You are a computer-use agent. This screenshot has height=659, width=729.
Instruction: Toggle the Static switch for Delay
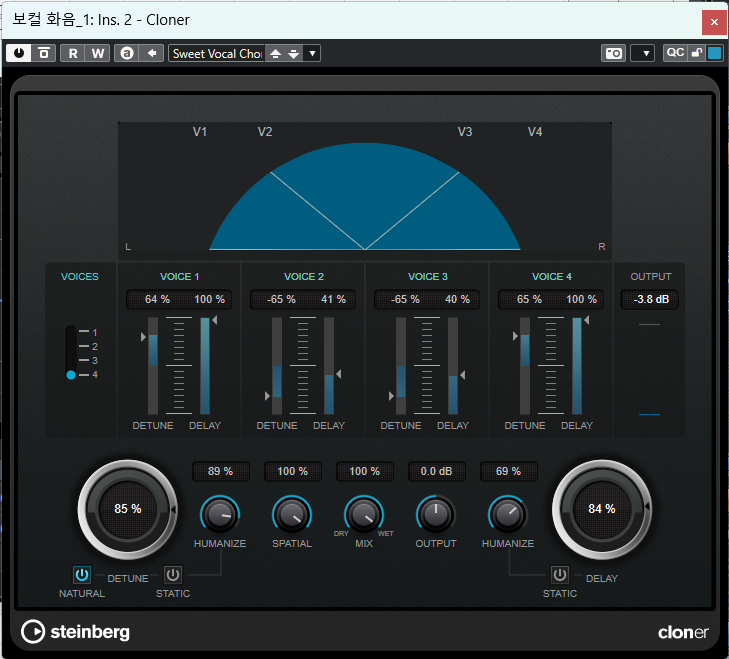560,575
